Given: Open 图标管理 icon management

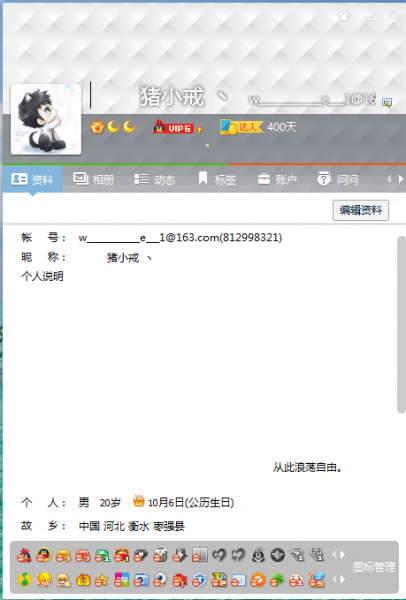Looking at the screenshot, I should click(x=373, y=567).
